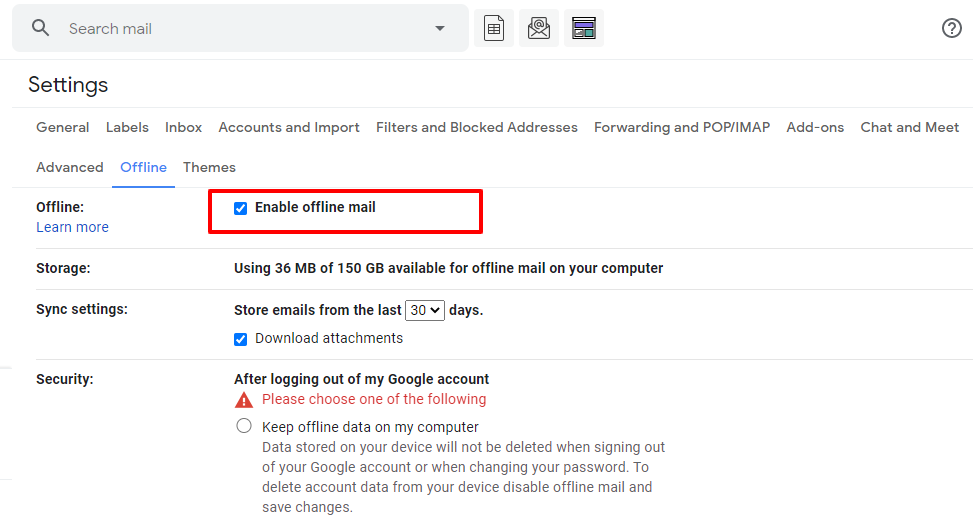Click inside the Search mail field

click(248, 29)
